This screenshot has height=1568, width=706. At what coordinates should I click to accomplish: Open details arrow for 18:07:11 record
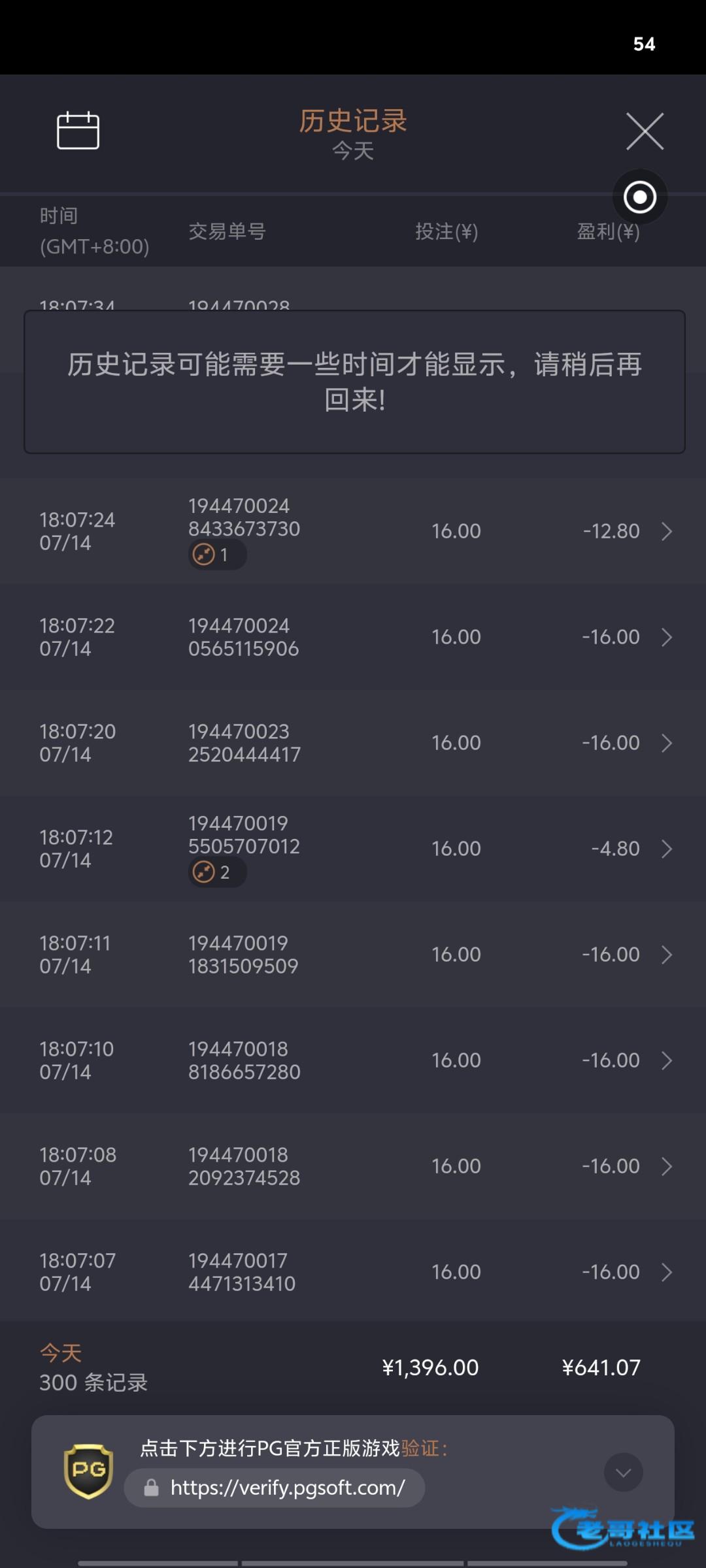coord(667,955)
